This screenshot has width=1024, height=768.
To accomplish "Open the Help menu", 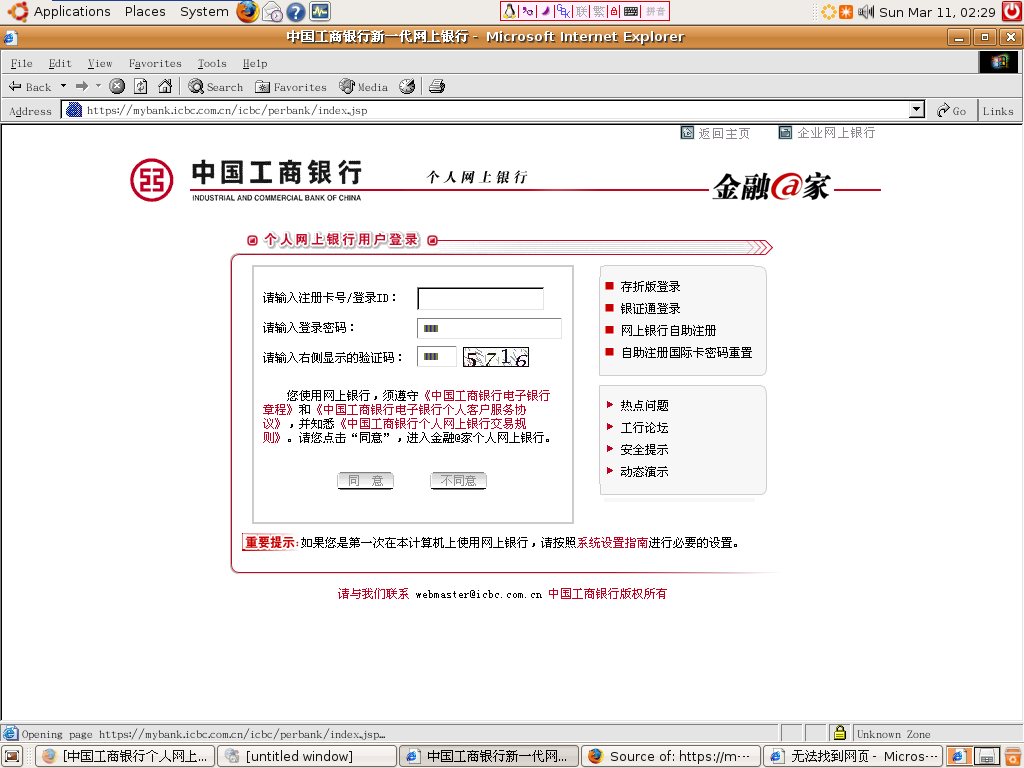I will pos(255,63).
